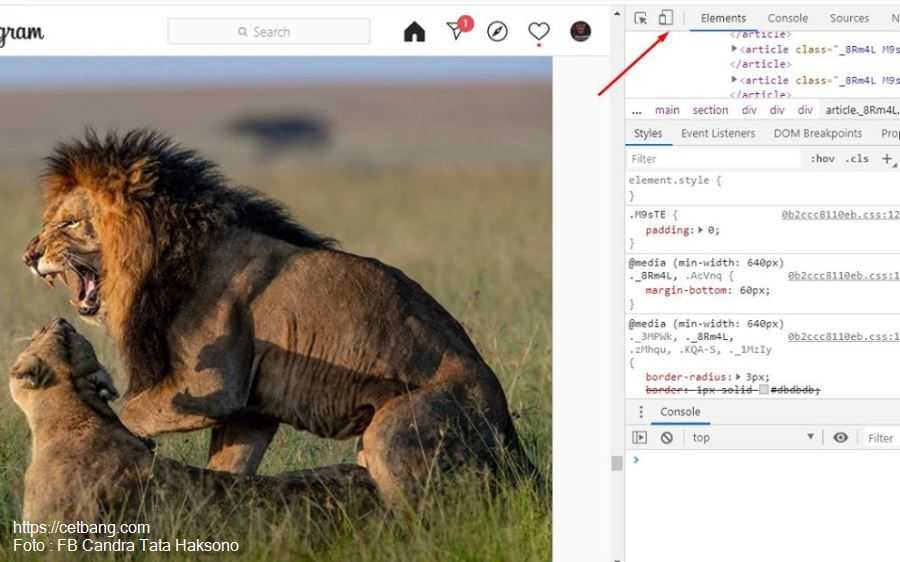The width and height of the screenshot is (900, 562).
Task: Open the profile avatar
Action: point(580,31)
